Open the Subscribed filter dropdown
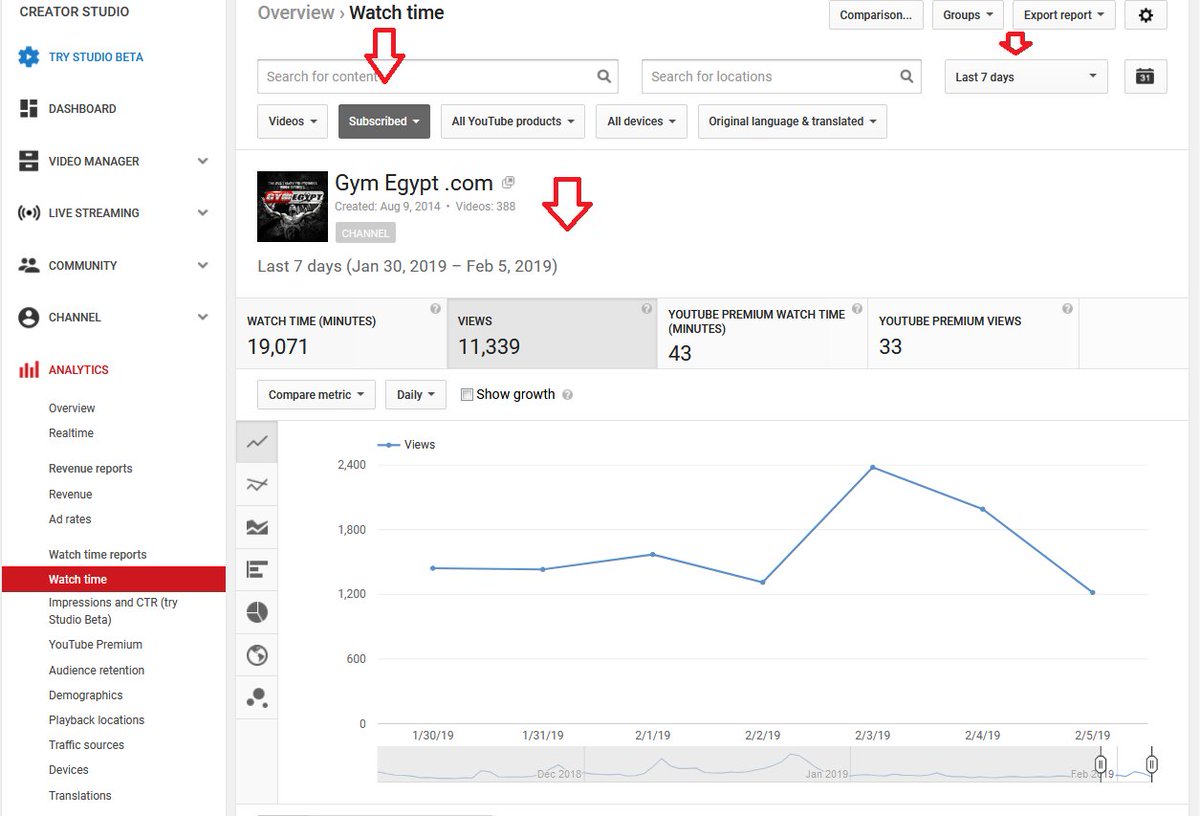The height and width of the screenshot is (816, 1200). (x=384, y=121)
